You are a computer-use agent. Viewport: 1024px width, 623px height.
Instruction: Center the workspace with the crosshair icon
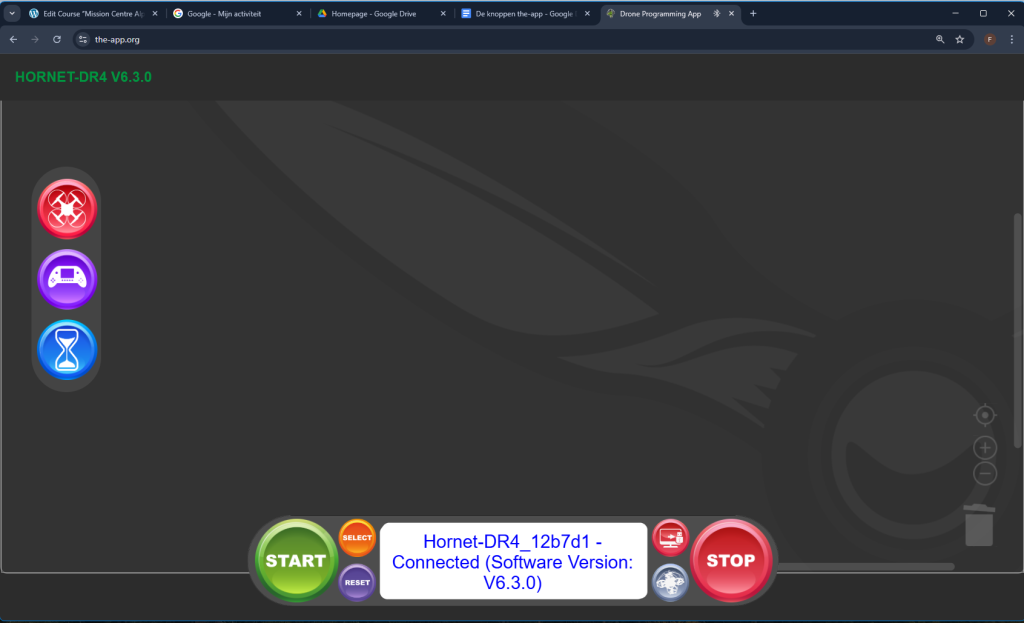[x=985, y=415]
